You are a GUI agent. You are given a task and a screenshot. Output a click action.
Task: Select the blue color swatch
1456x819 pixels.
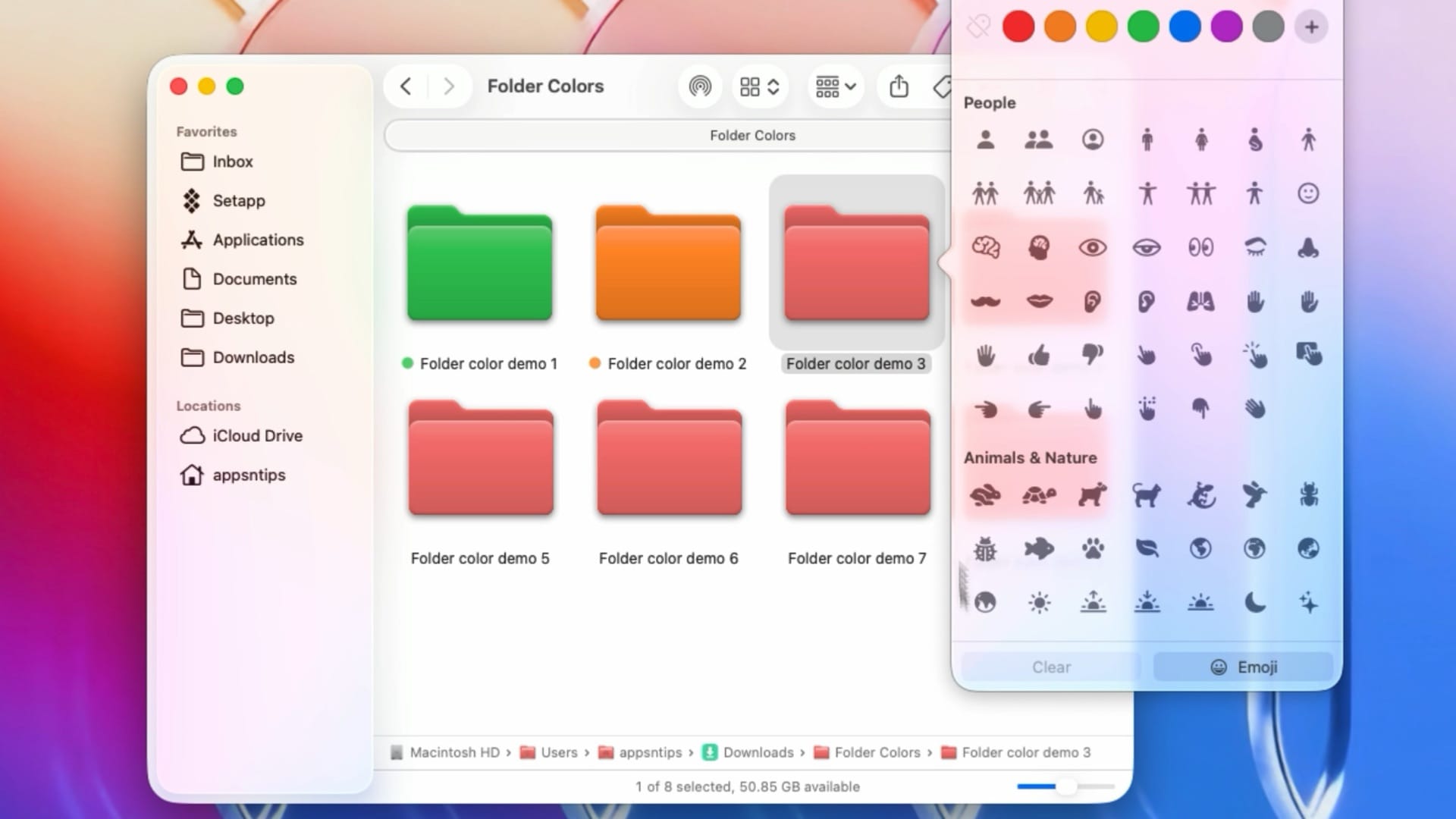tap(1185, 26)
